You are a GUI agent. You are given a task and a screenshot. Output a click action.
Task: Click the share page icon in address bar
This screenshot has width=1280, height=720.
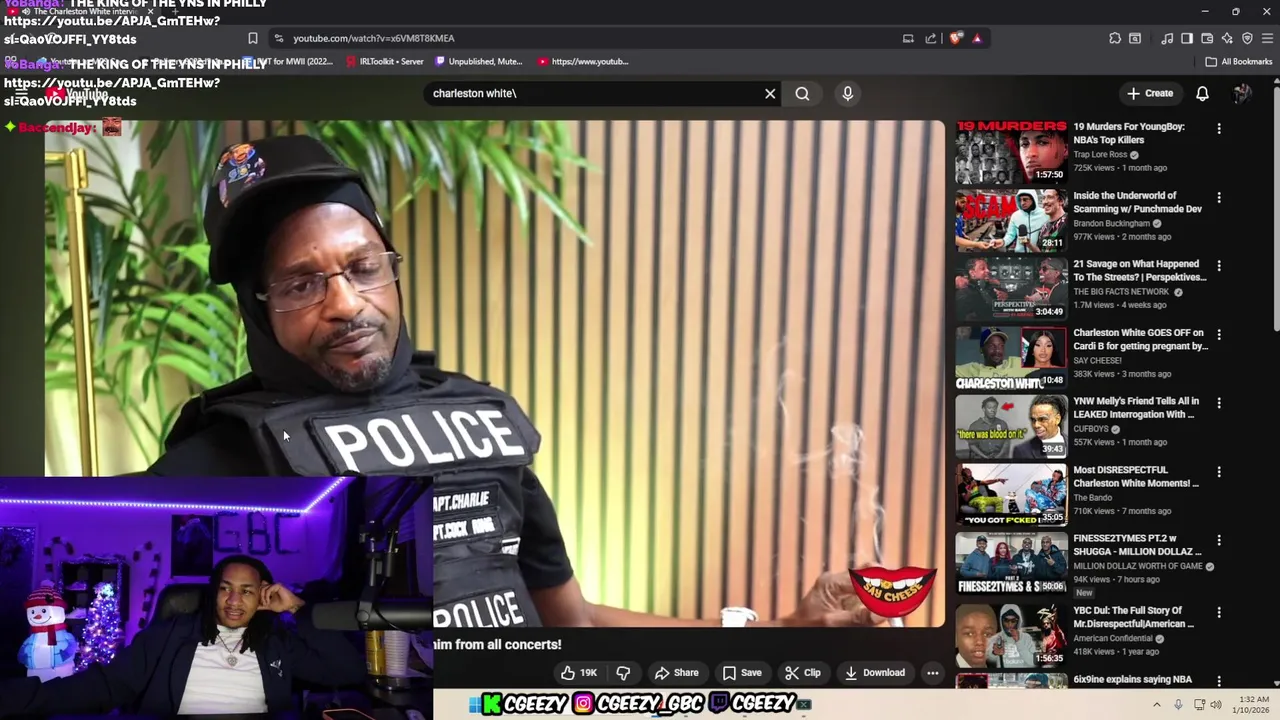coord(931,38)
